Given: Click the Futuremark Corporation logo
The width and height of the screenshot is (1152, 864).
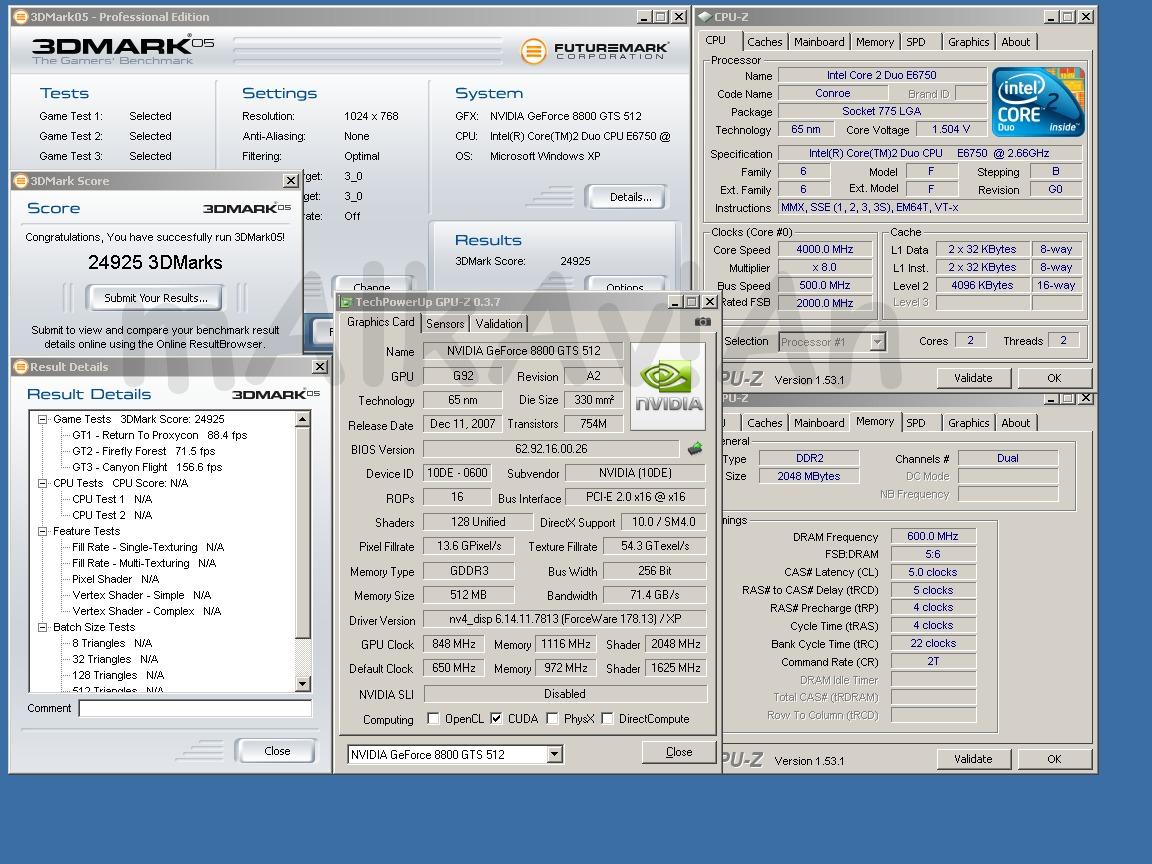Looking at the screenshot, I should point(594,51).
